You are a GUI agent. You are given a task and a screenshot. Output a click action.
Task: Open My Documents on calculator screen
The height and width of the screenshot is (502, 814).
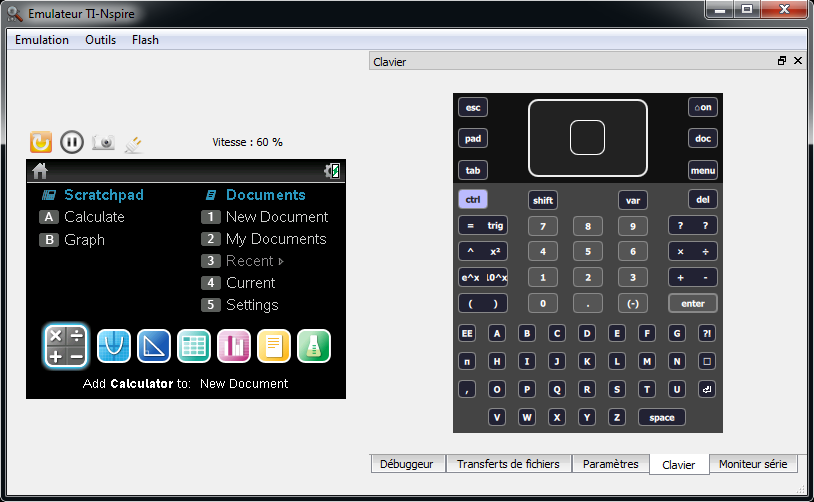264,239
